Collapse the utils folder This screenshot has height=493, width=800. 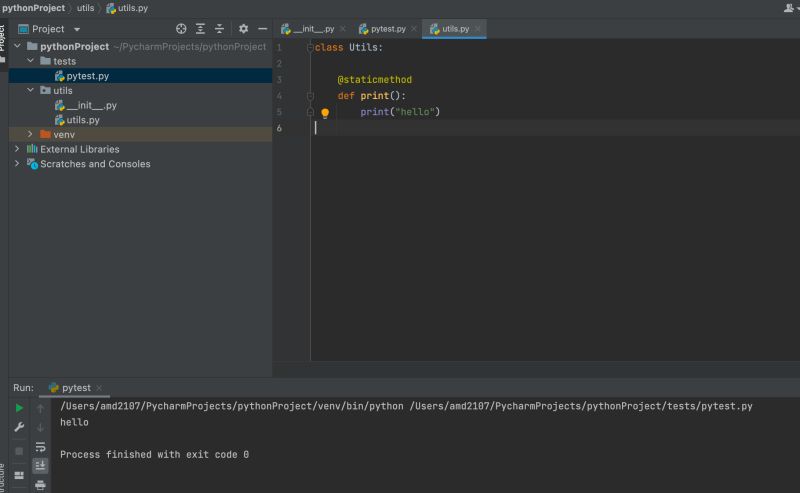click(31, 90)
